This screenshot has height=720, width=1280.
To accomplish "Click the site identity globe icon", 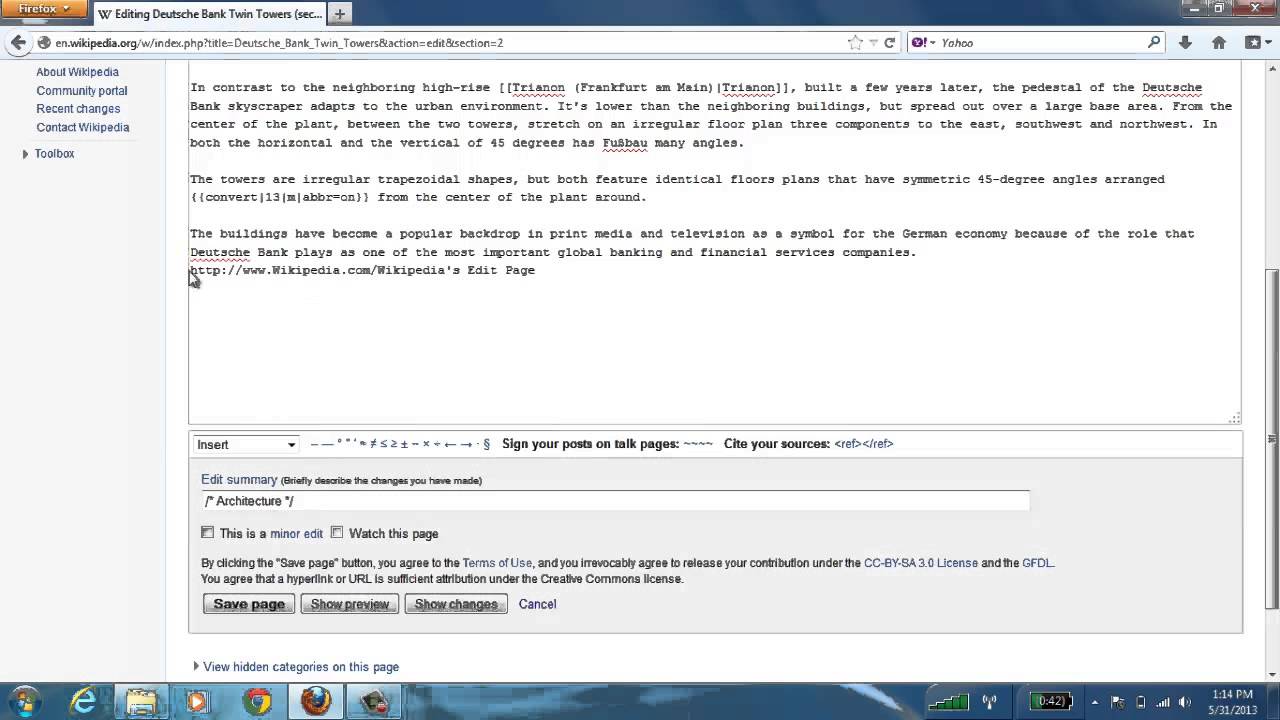I will tap(44, 43).
